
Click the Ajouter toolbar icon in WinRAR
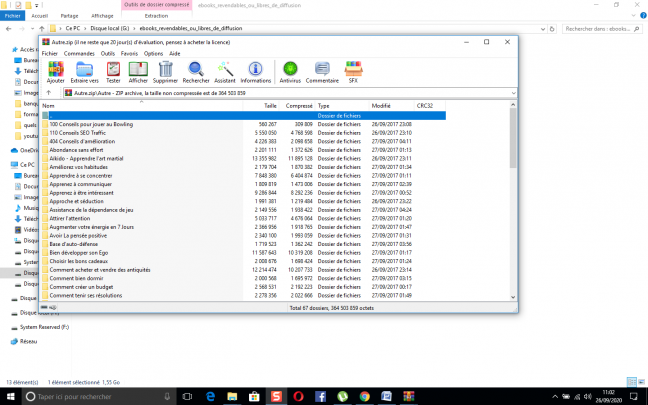[x=56, y=72]
